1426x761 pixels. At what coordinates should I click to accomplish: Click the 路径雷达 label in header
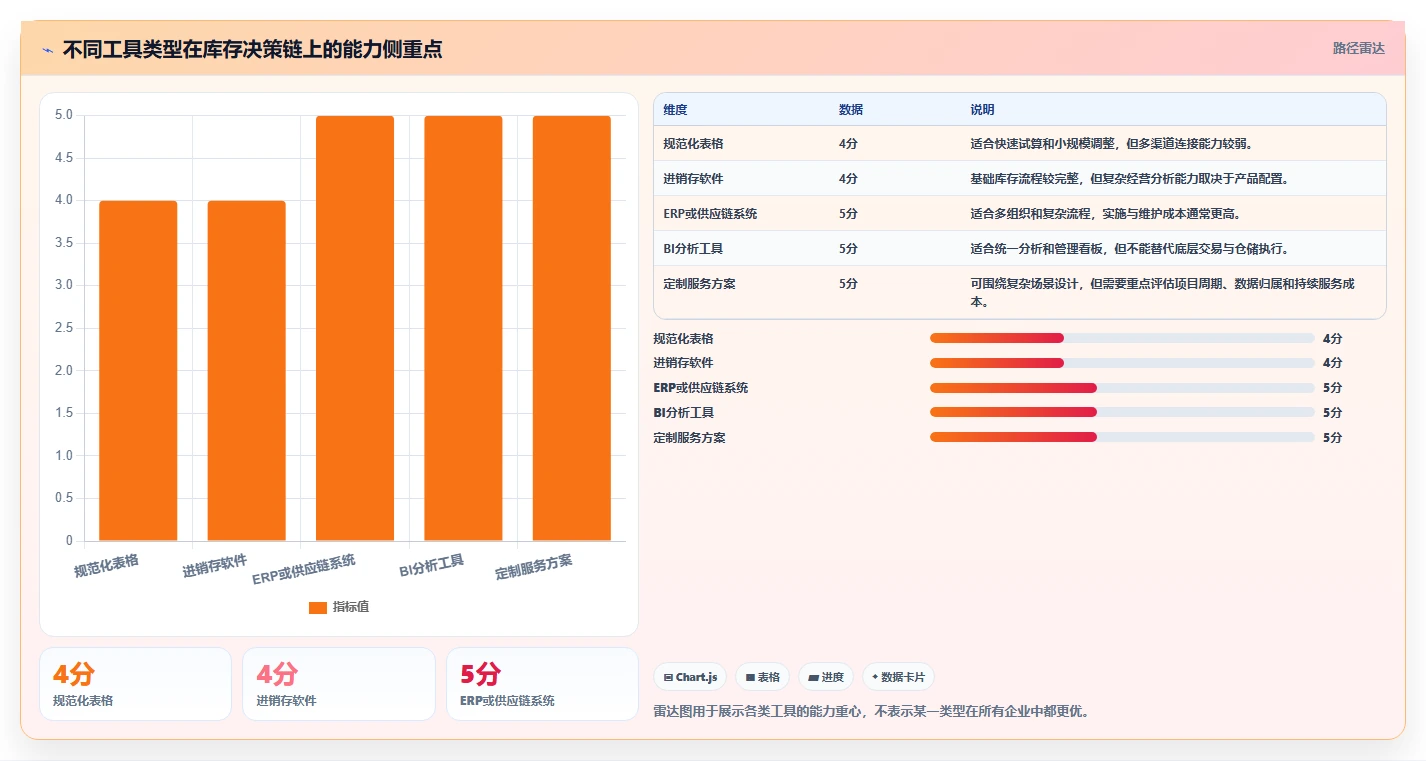[1358, 48]
